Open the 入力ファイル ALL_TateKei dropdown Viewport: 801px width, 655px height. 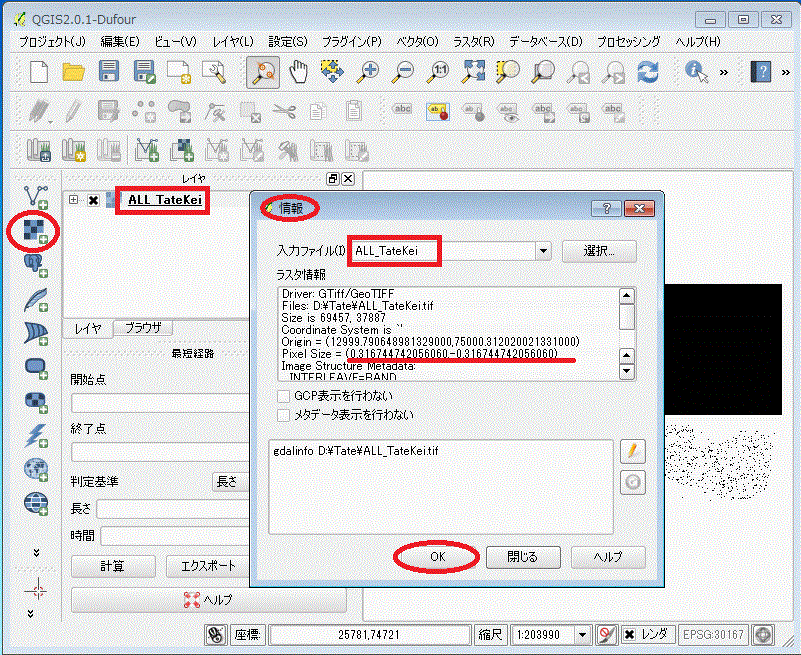coord(543,251)
